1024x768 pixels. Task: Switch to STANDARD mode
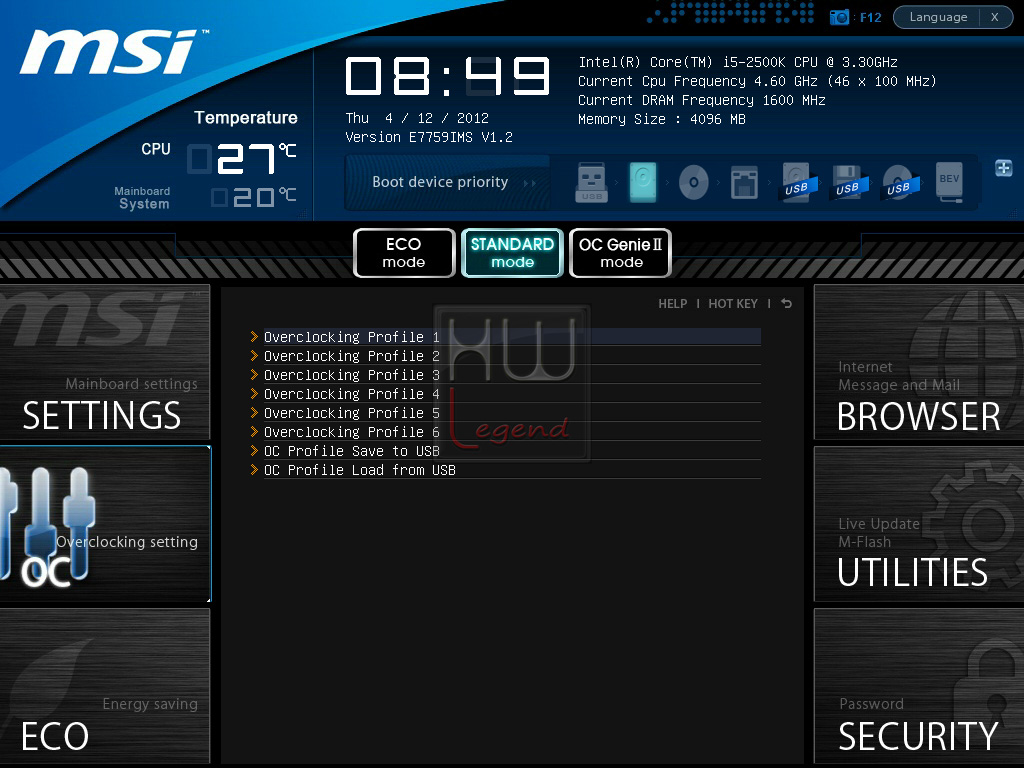[512, 253]
